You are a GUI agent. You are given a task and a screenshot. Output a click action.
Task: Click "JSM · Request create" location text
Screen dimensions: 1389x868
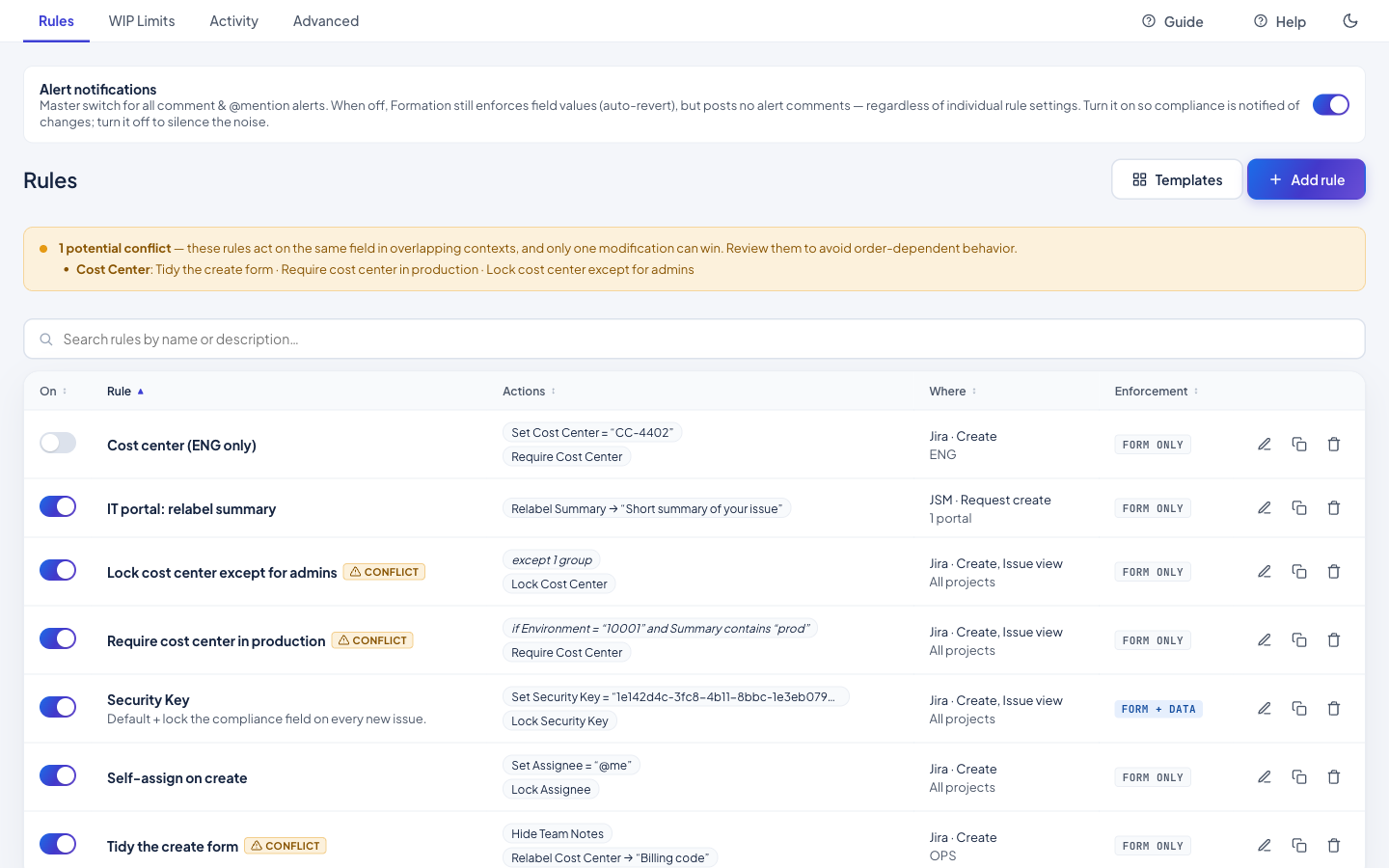pyautogui.click(x=990, y=501)
